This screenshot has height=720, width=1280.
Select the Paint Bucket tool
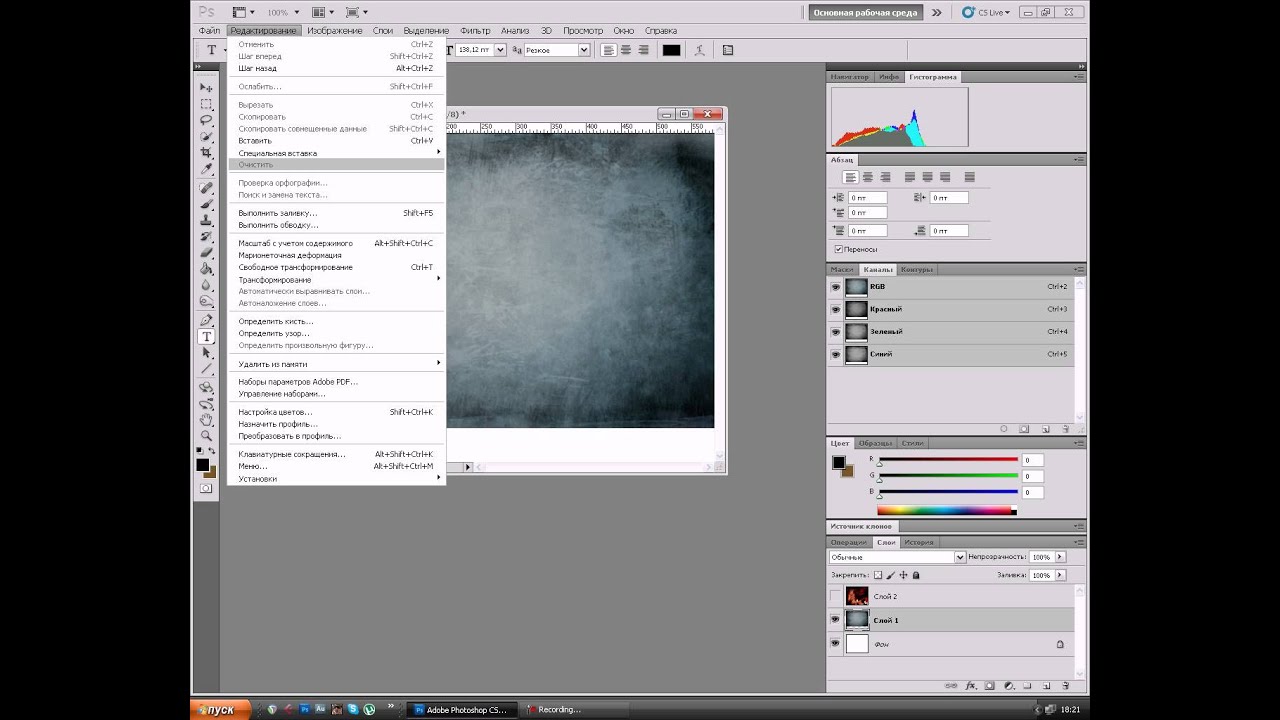point(207,268)
